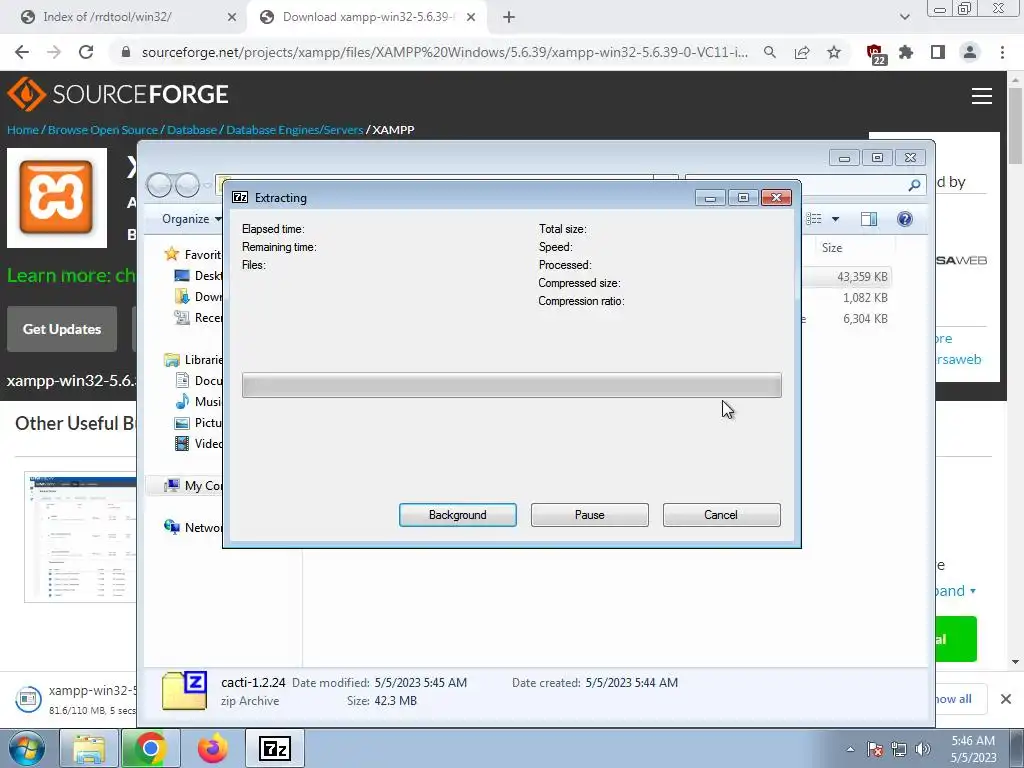
Task: Select Desktop in Explorer sidebar
Action: pyautogui.click(x=199, y=276)
